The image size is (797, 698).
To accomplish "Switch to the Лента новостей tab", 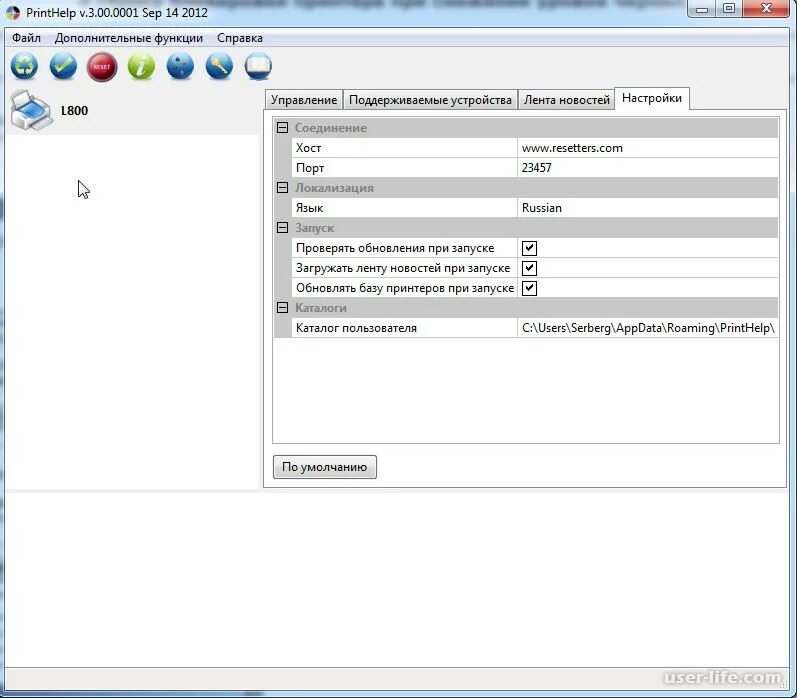I will point(567,100).
